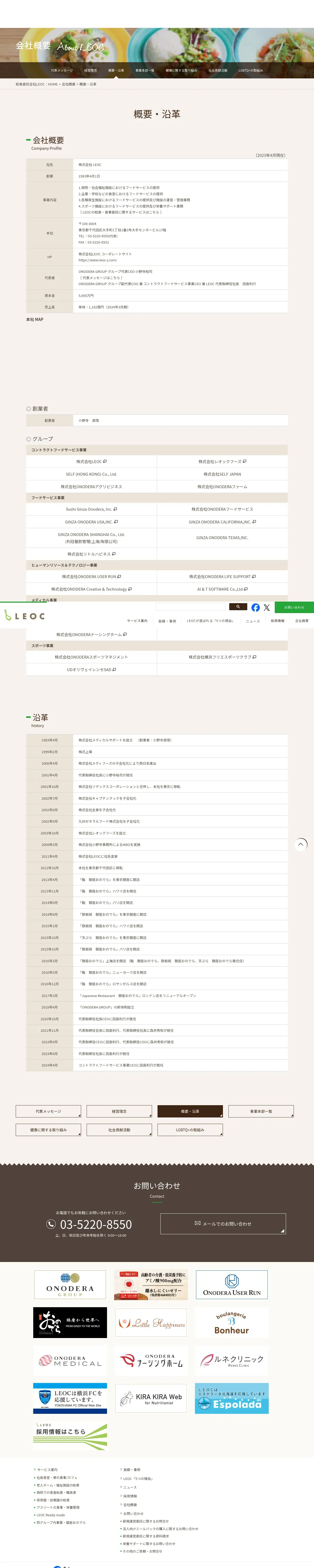
Task: Click breadcrumb link 給食委託会社LEOC：HOME
Action: [x=37, y=84]
